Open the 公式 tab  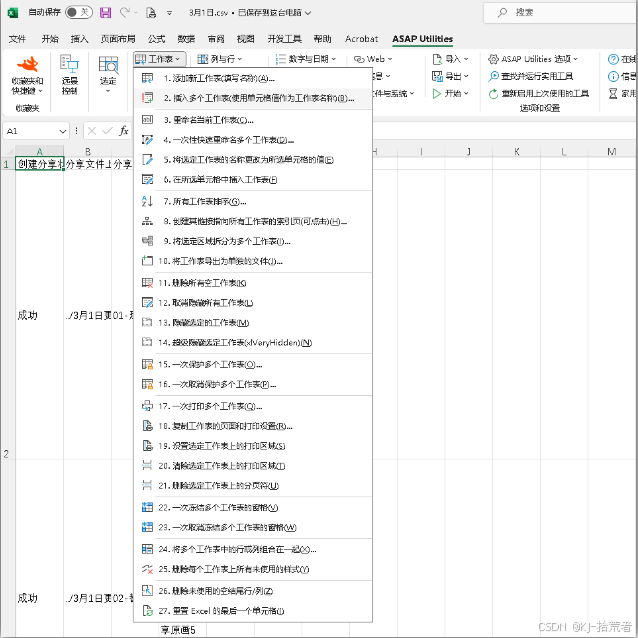pos(157,39)
